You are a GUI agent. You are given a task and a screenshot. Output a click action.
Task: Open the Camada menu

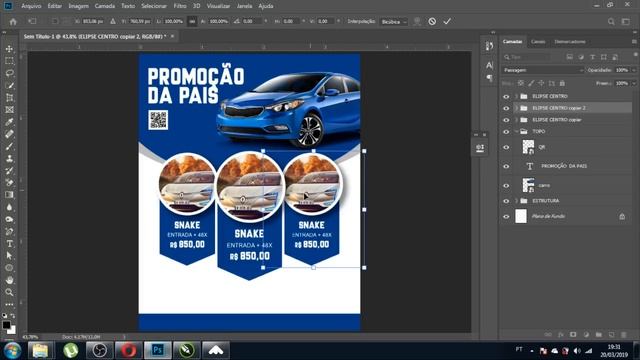pyautogui.click(x=104, y=6)
